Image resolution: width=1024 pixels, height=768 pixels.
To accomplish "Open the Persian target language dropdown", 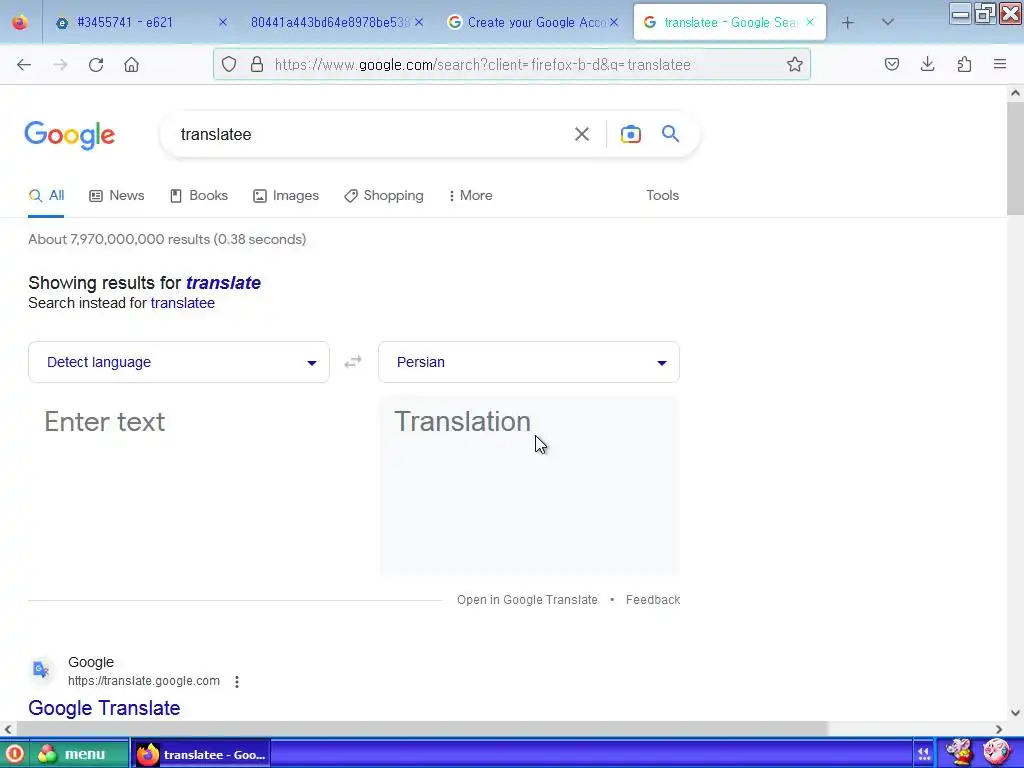I will 529,362.
